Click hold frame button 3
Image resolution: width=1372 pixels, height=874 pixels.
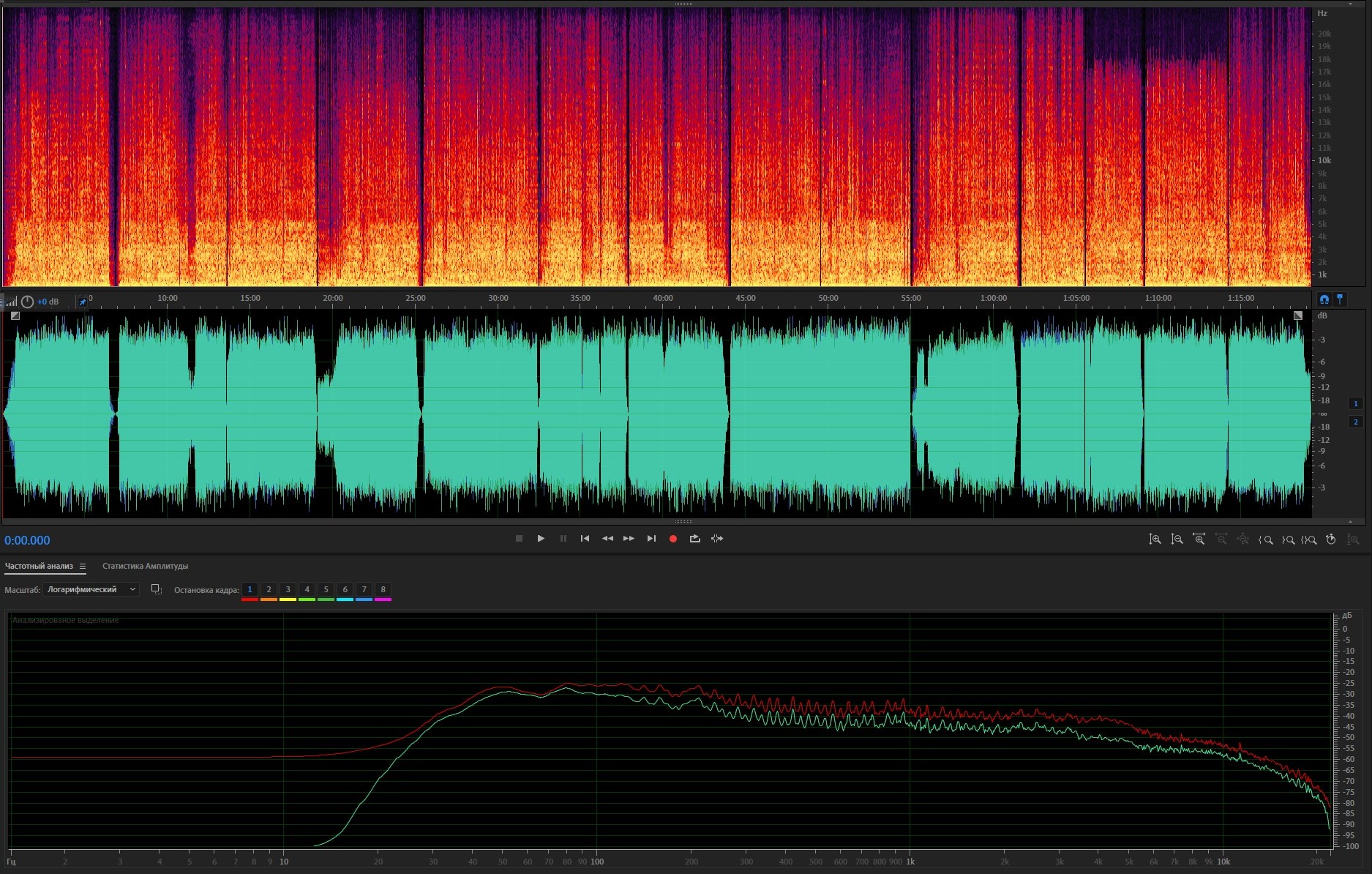pyautogui.click(x=288, y=590)
